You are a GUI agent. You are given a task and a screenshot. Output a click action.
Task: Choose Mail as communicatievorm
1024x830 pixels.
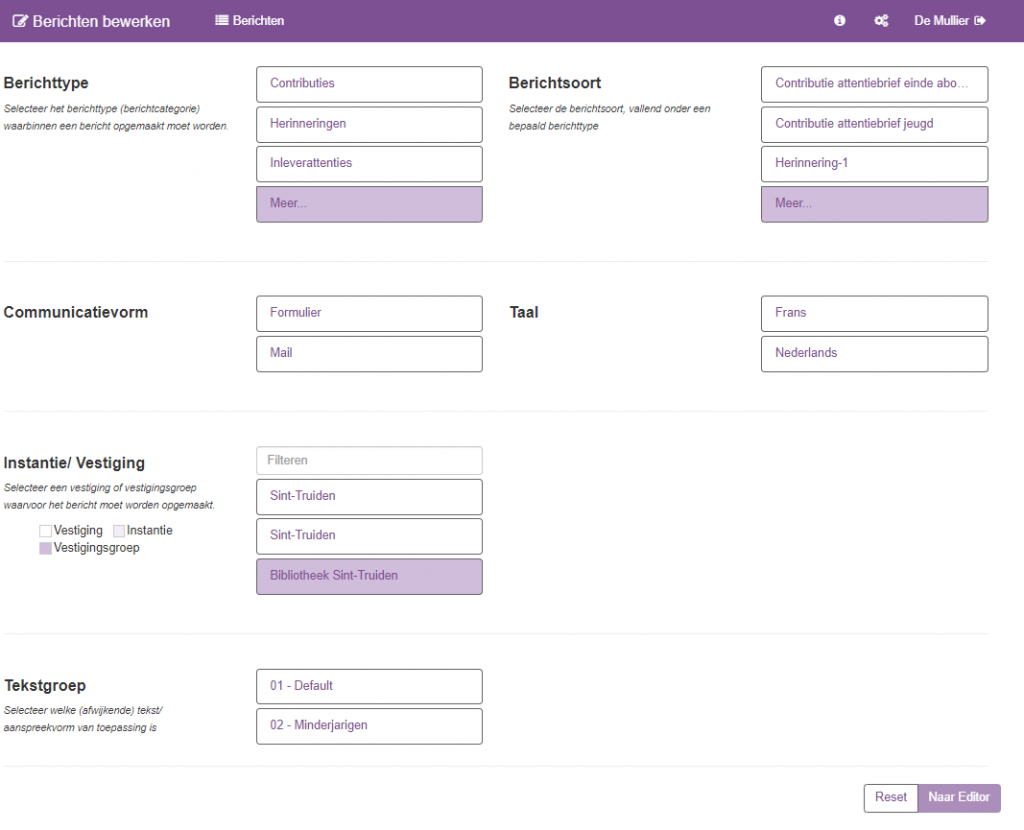click(x=369, y=354)
